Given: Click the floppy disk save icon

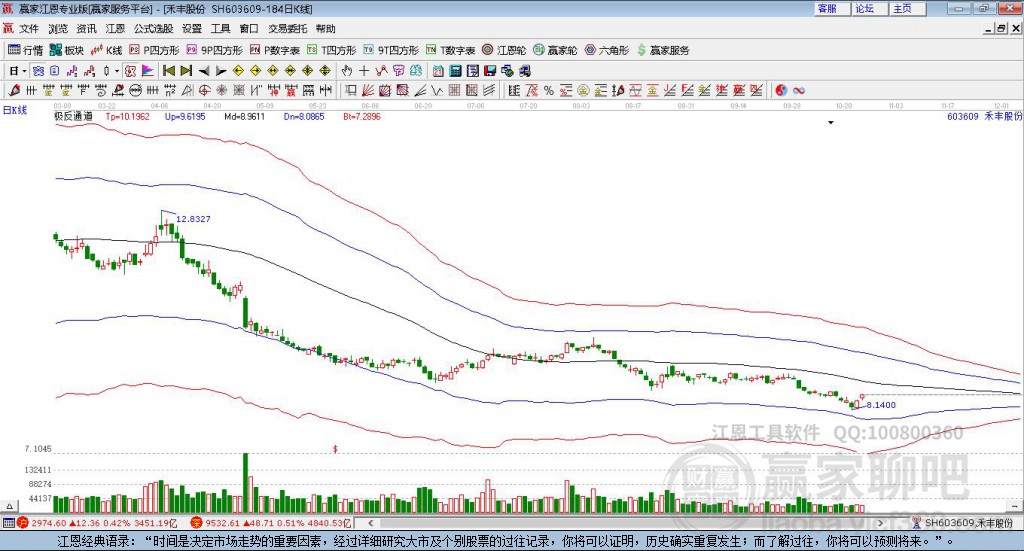Looking at the screenshot, I should tap(490, 71).
